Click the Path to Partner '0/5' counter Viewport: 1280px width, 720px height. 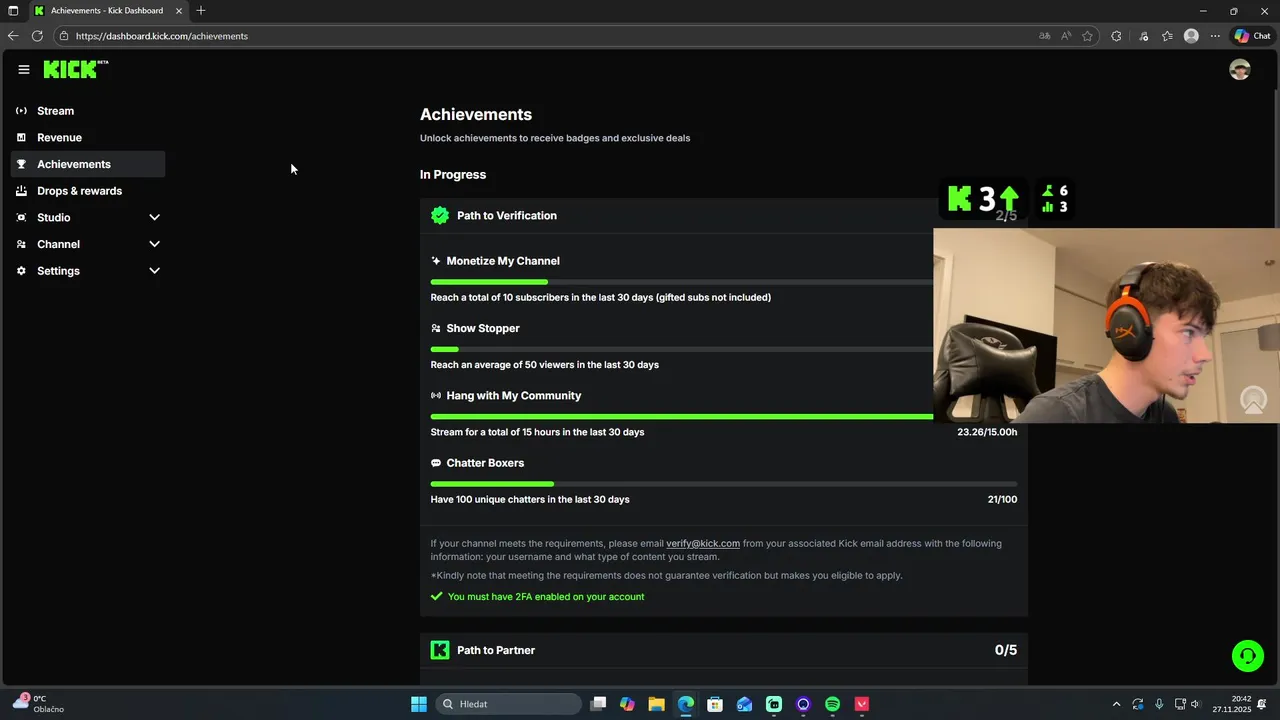(1006, 650)
